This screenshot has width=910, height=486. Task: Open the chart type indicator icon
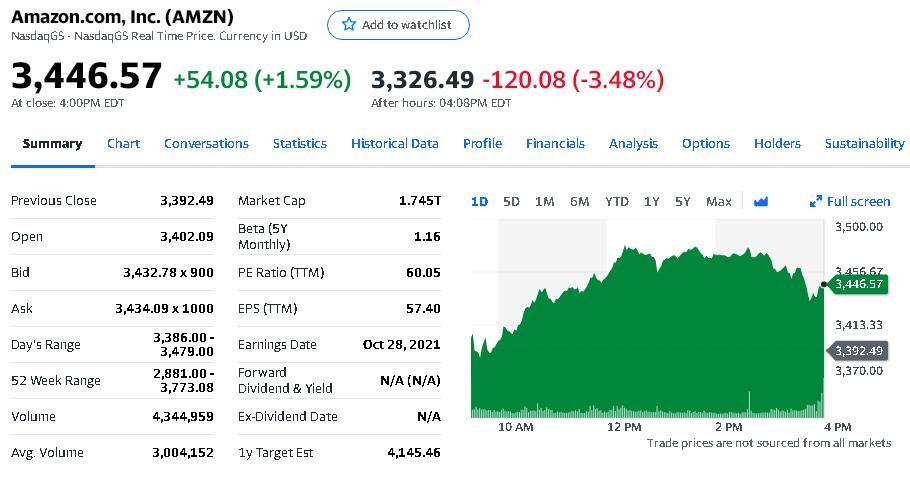(761, 201)
